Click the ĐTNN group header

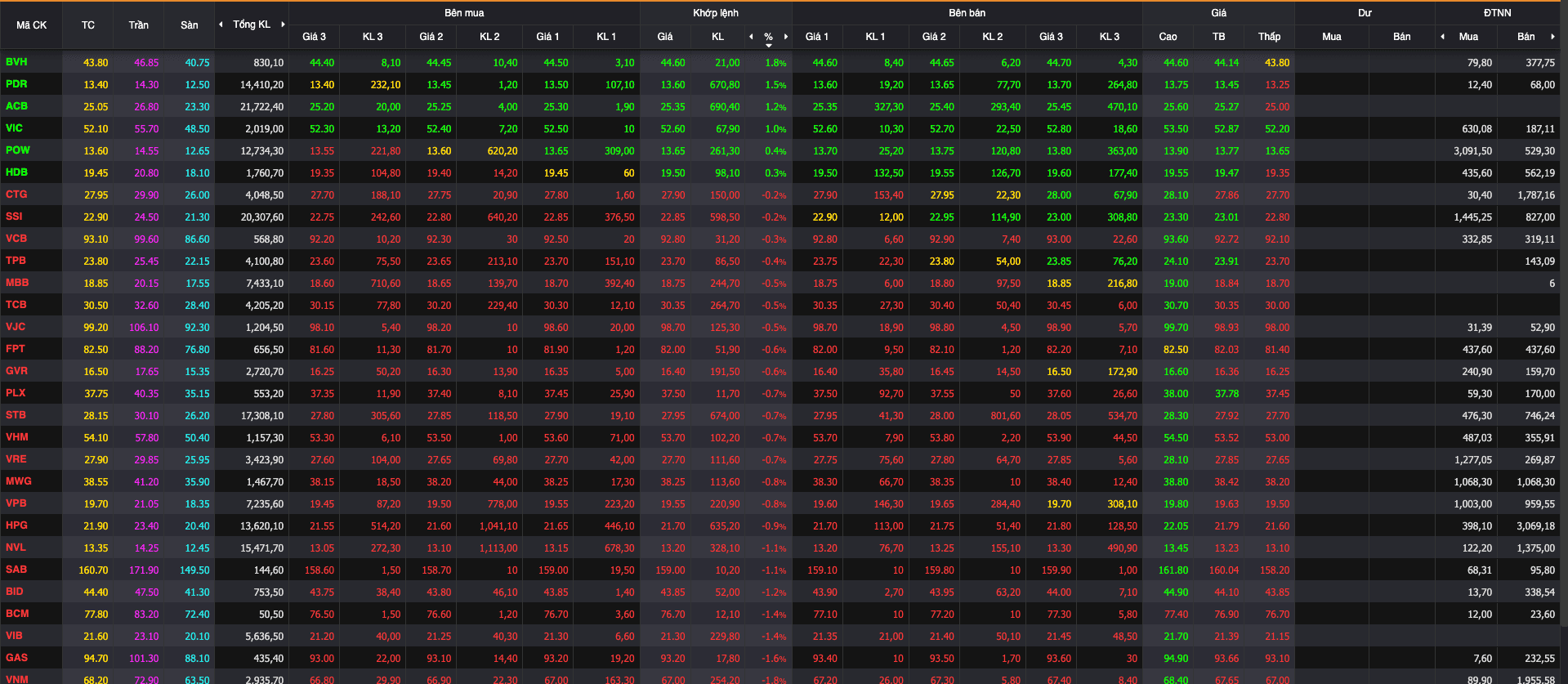[x=1498, y=13]
